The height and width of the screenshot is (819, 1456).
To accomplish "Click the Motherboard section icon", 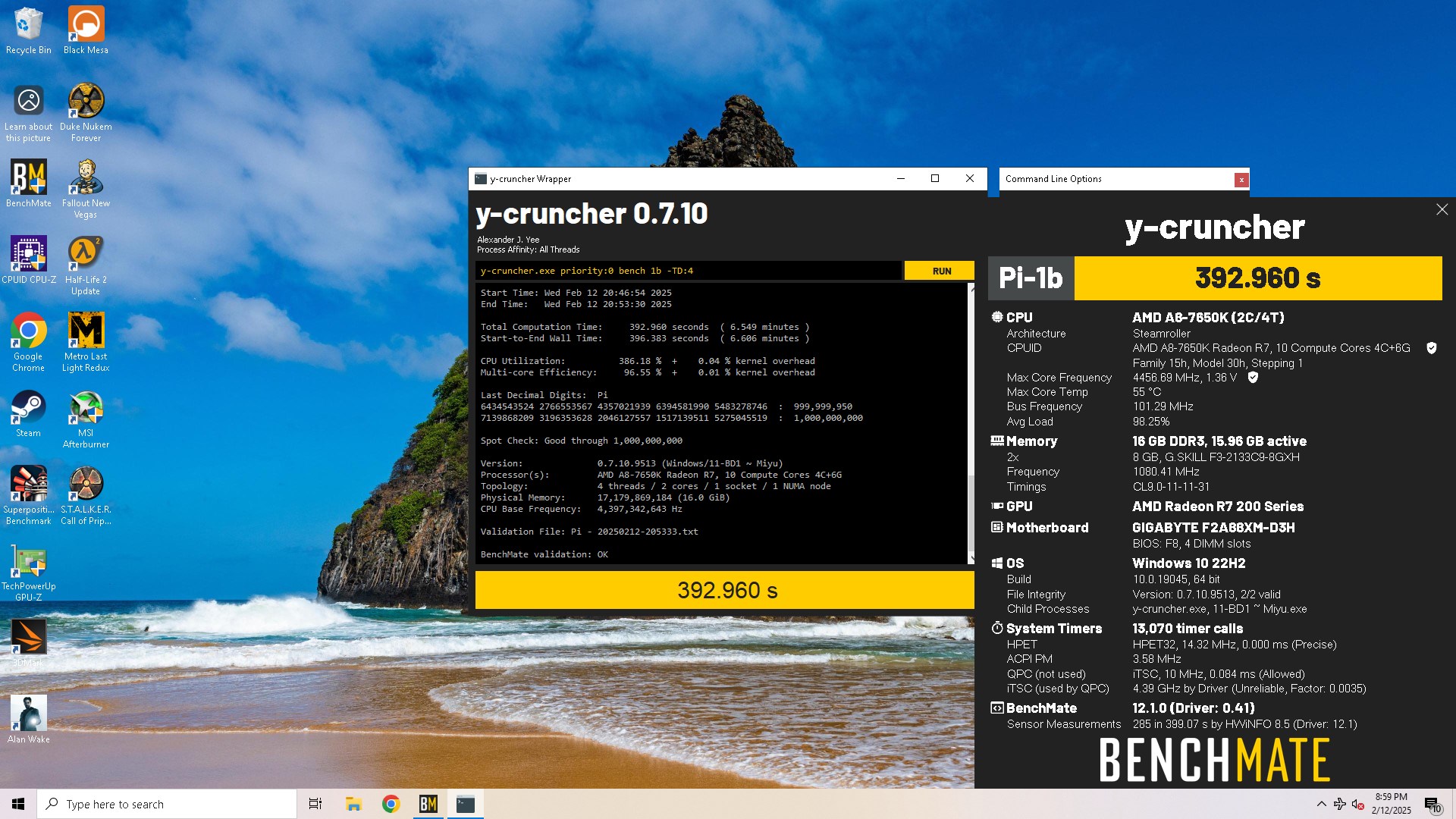I will pos(997,527).
